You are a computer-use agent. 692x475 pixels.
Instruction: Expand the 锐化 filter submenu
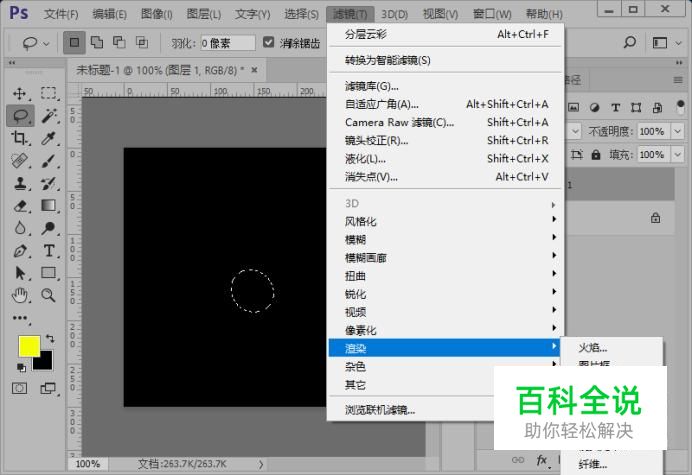[x=445, y=294]
